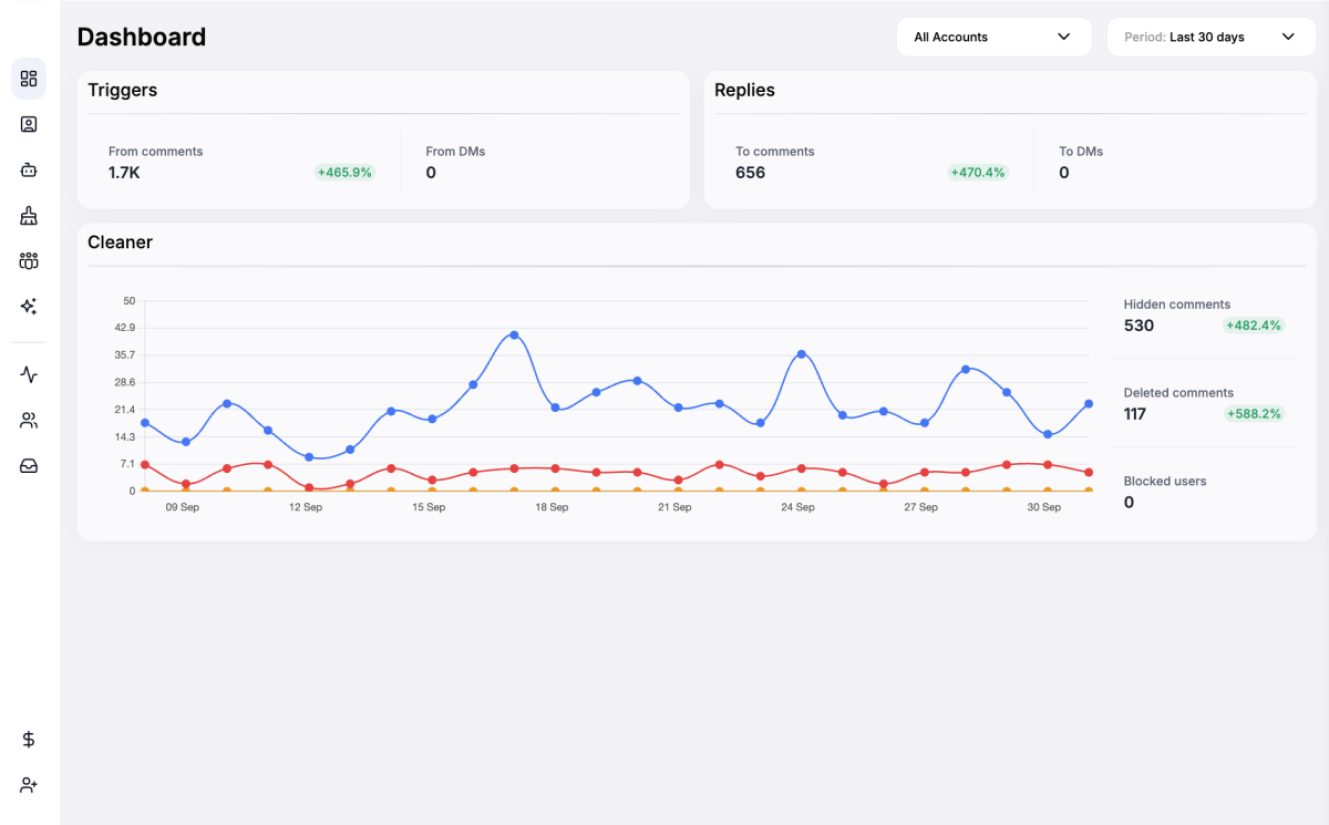Click the 28.6 y-axis value
1329x825 pixels.
point(125,382)
